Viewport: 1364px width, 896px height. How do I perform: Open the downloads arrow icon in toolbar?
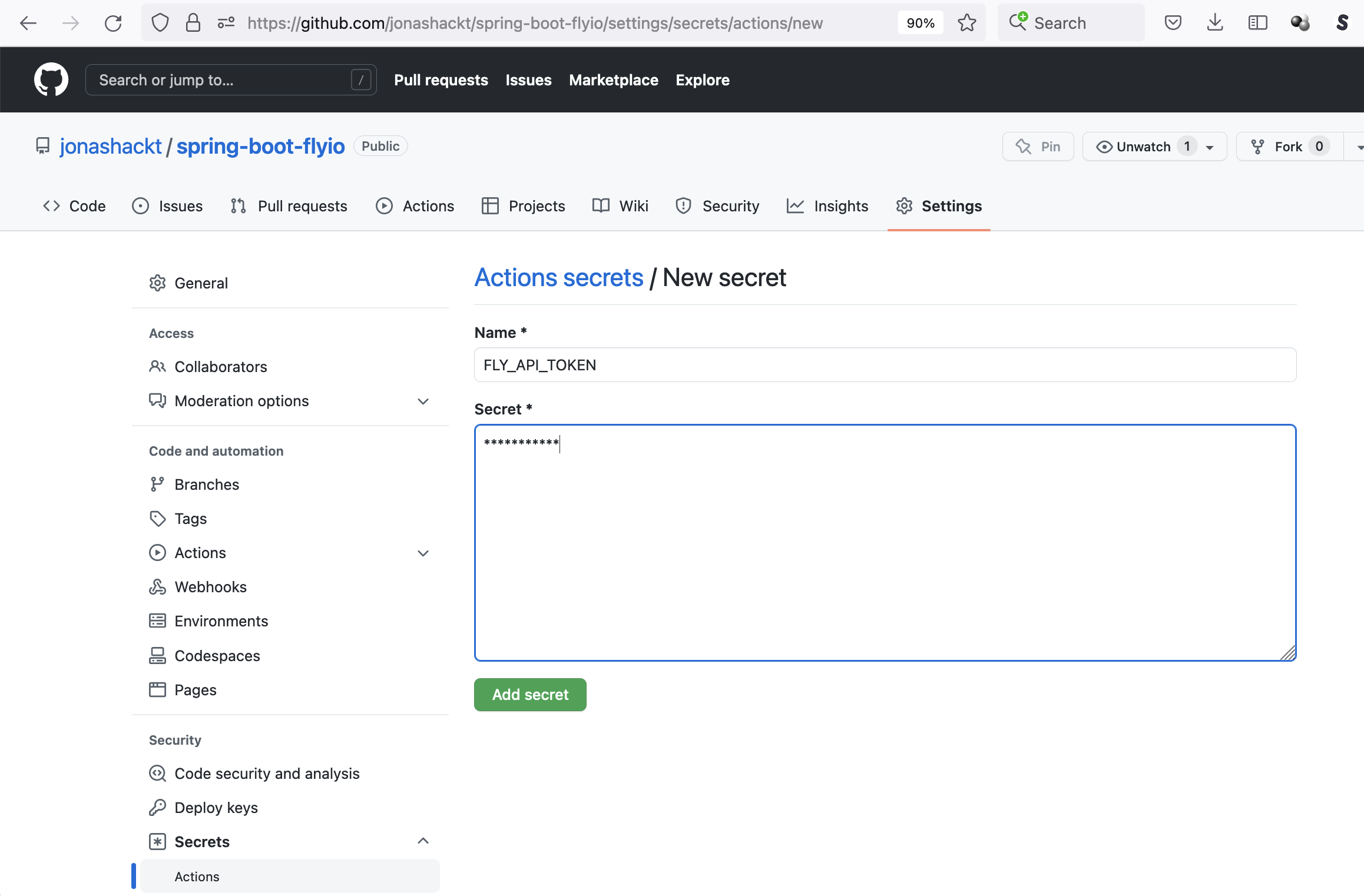coord(1214,23)
